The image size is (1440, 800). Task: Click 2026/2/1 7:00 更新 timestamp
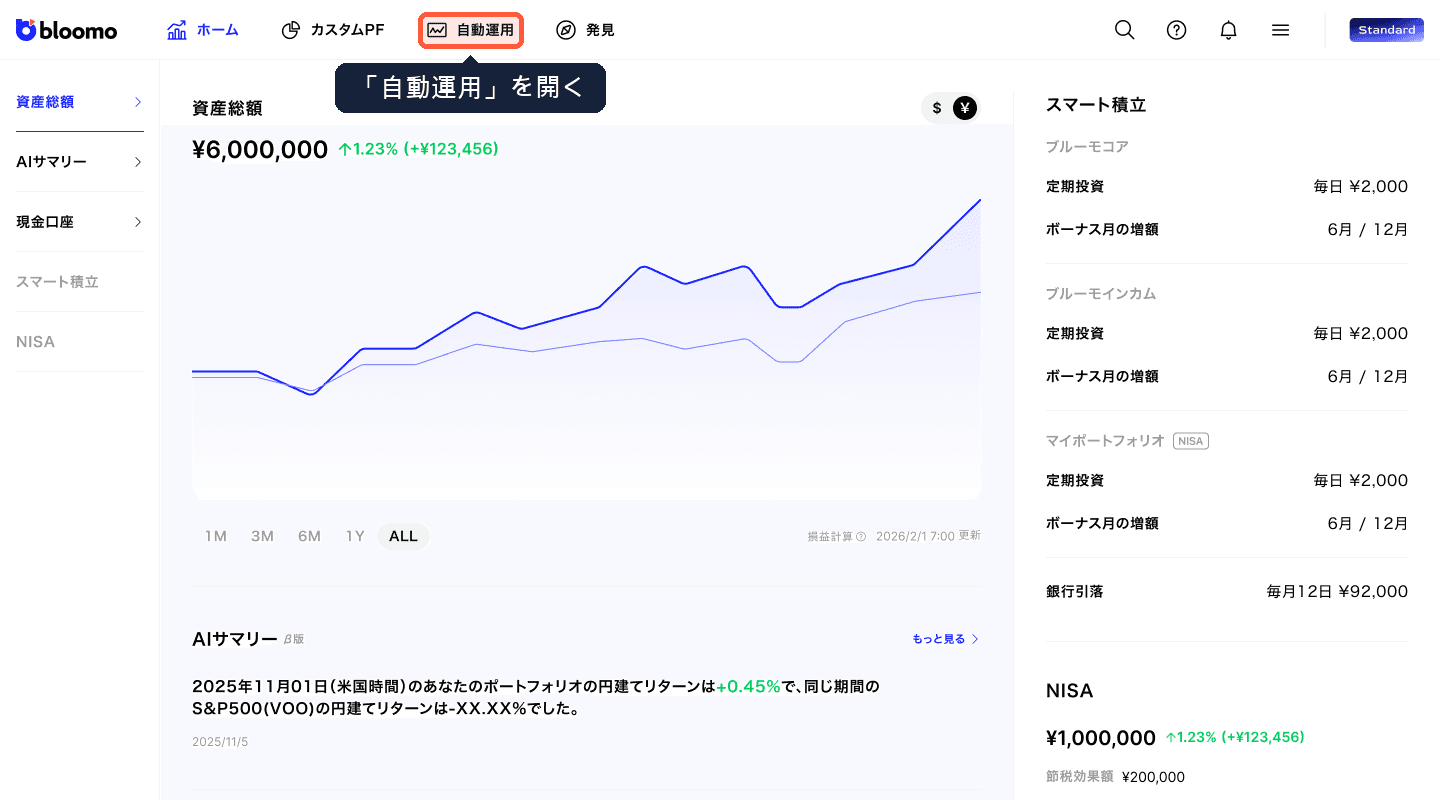[x=928, y=536]
